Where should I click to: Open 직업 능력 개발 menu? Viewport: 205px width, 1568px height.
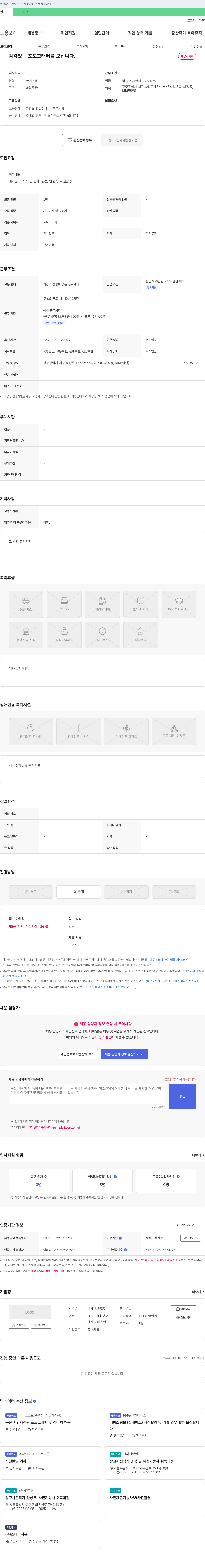coord(140,33)
